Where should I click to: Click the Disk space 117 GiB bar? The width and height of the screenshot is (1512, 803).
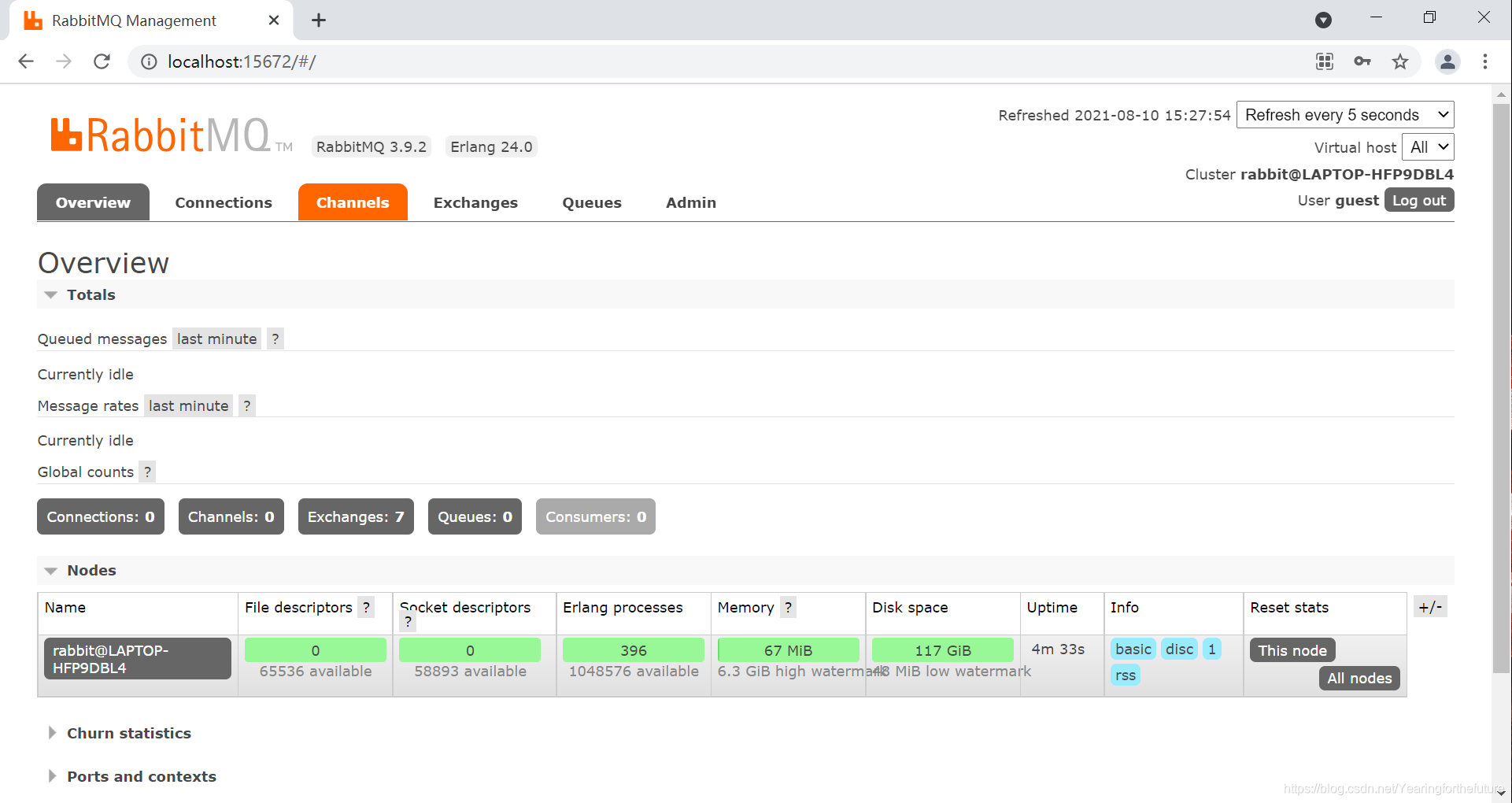point(943,650)
